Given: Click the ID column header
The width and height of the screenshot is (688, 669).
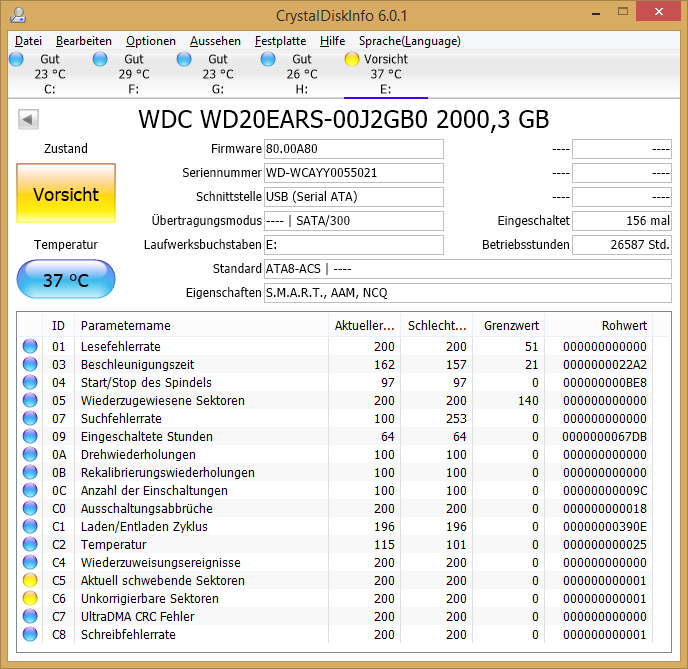Looking at the screenshot, I should [58, 326].
